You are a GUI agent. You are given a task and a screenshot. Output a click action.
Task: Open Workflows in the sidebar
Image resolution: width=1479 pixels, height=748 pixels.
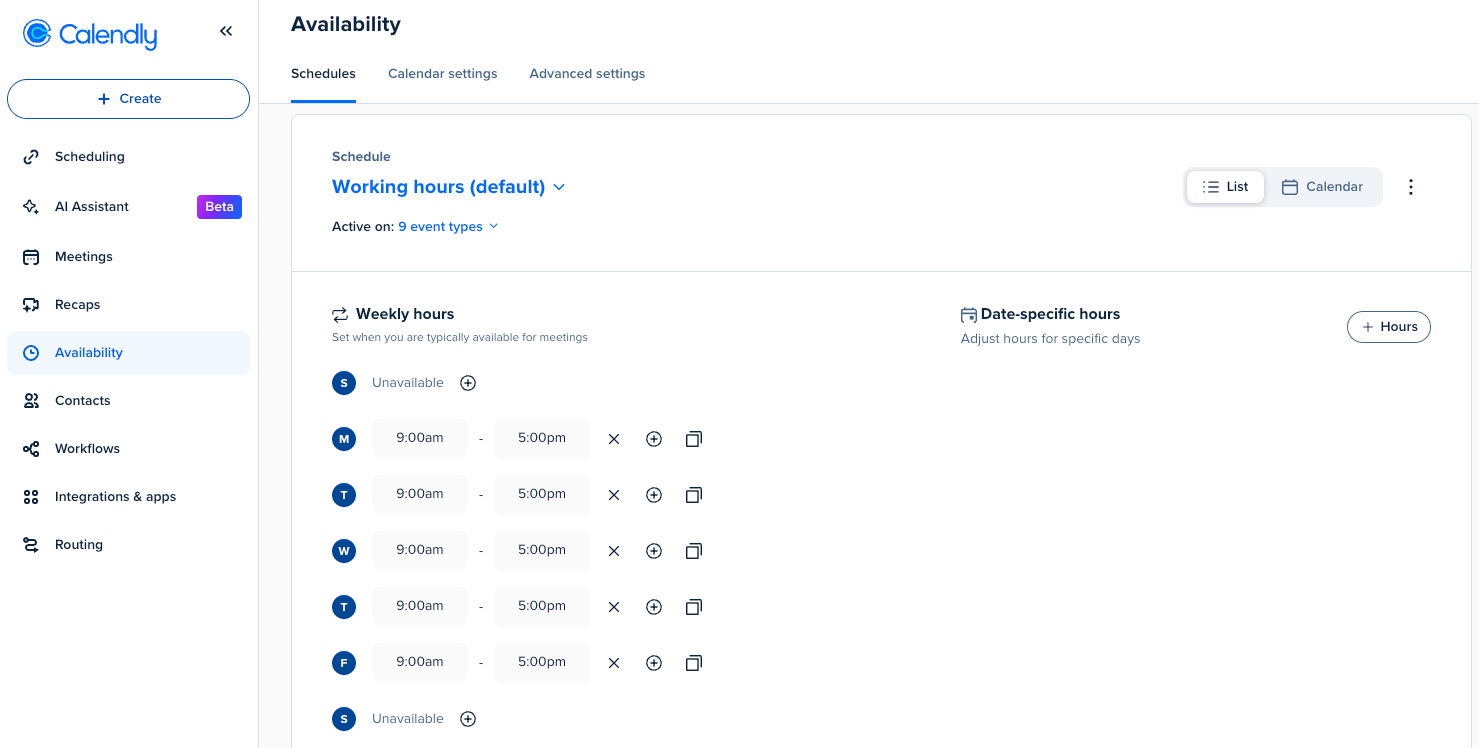87,449
